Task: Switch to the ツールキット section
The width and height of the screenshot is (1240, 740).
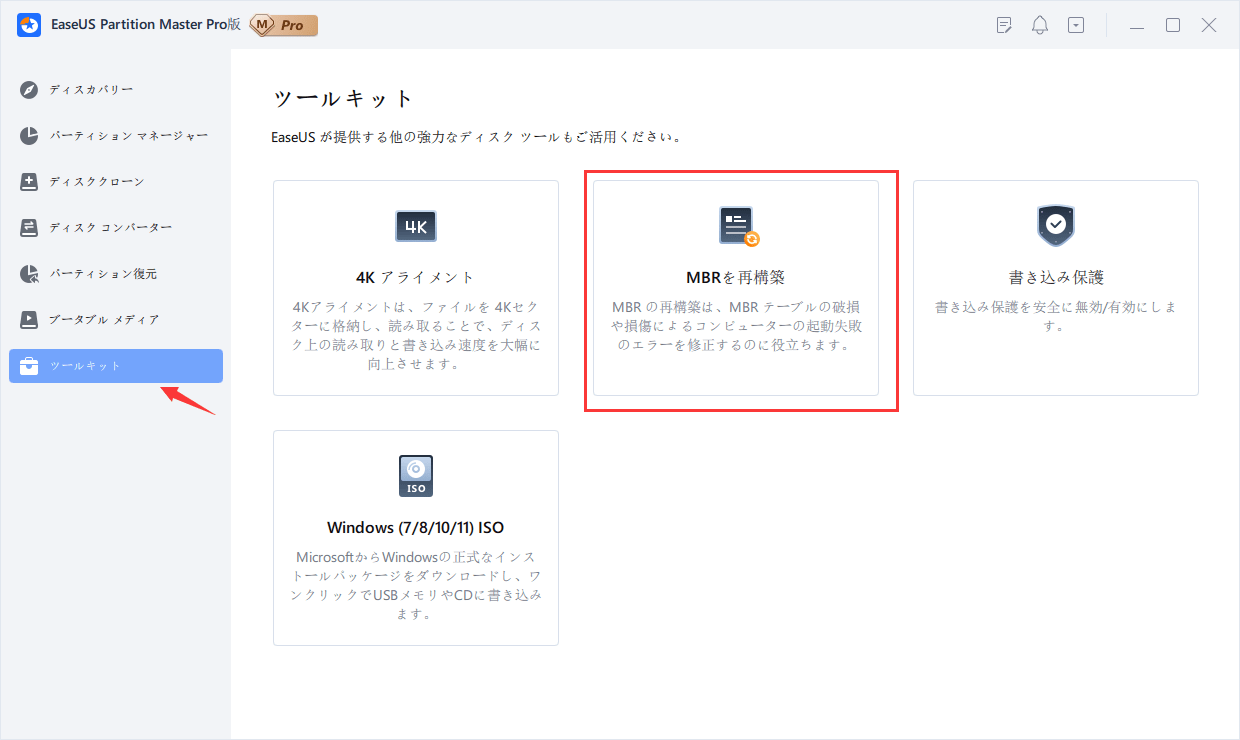Action: coord(115,365)
